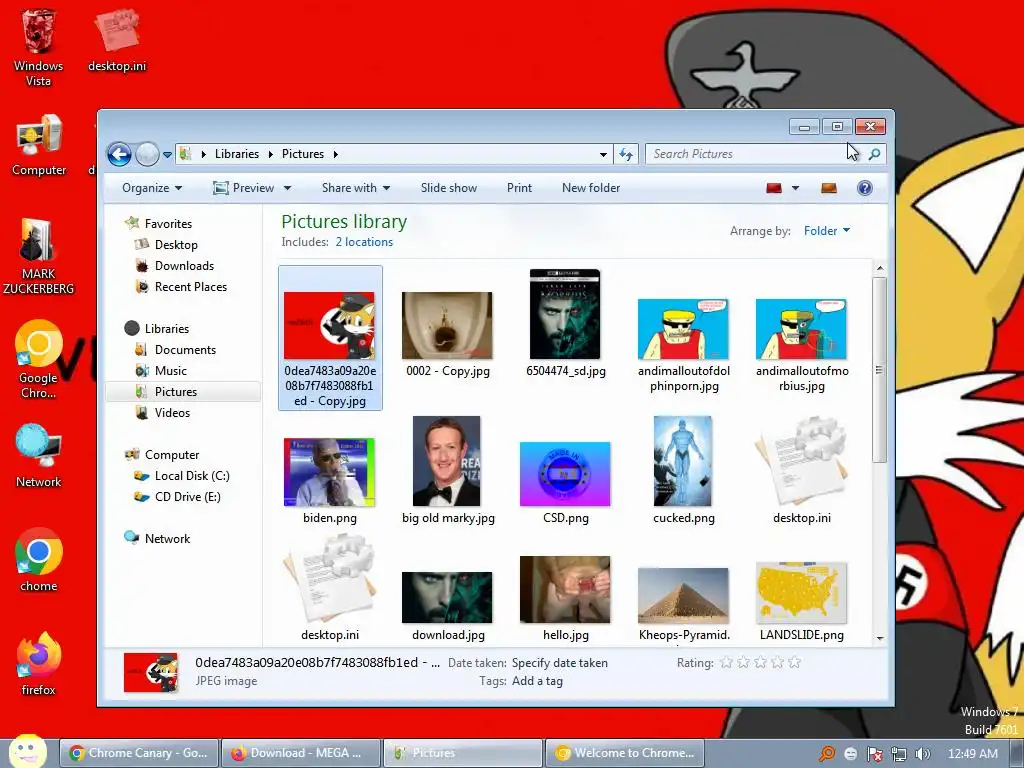Screen dimensions: 1024x768
Task: Expand arrow after Pictures in address bar
Action: pyautogui.click(x=336, y=154)
